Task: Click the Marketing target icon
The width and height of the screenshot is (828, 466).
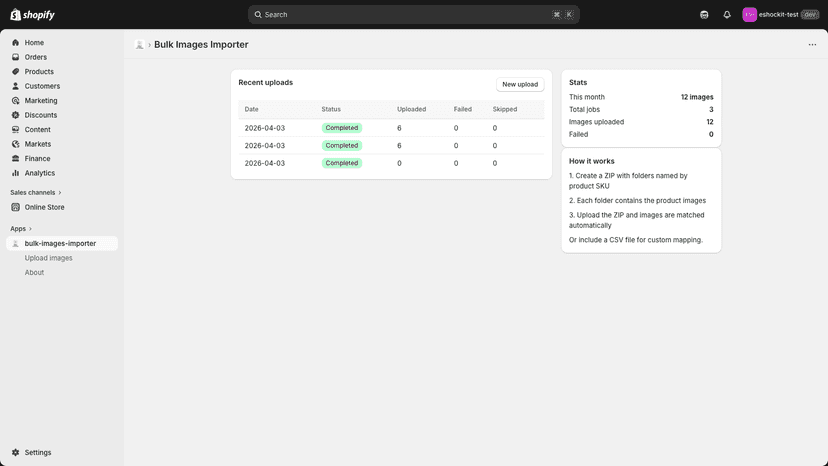Action: [15, 100]
